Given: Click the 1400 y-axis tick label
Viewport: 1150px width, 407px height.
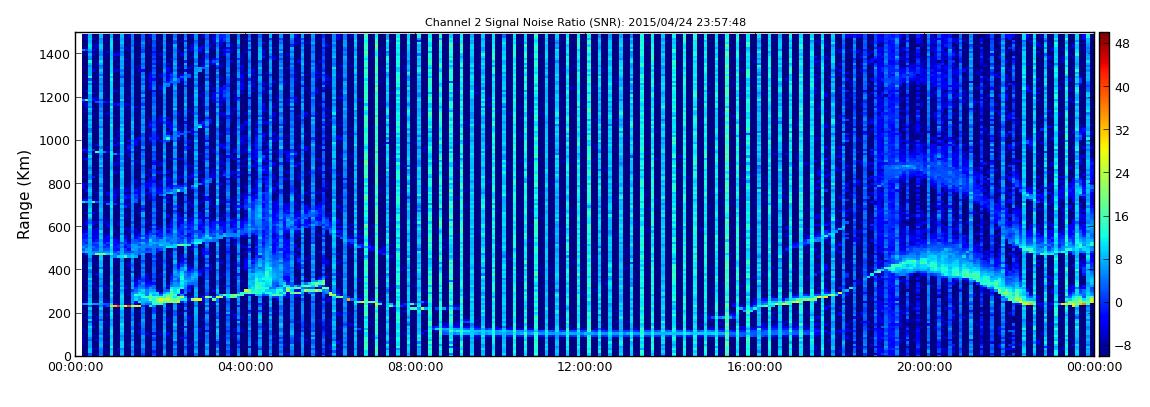Looking at the screenshot, I should (56, 54).
